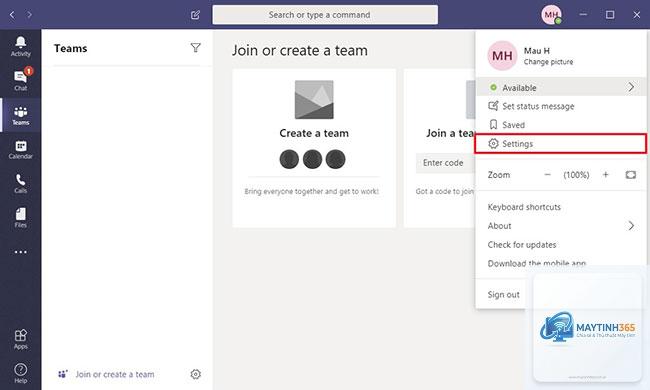Screen dimensions: 650x390
Task: Click the large MH picture in profile menu
Action: (x=502, y=56)
